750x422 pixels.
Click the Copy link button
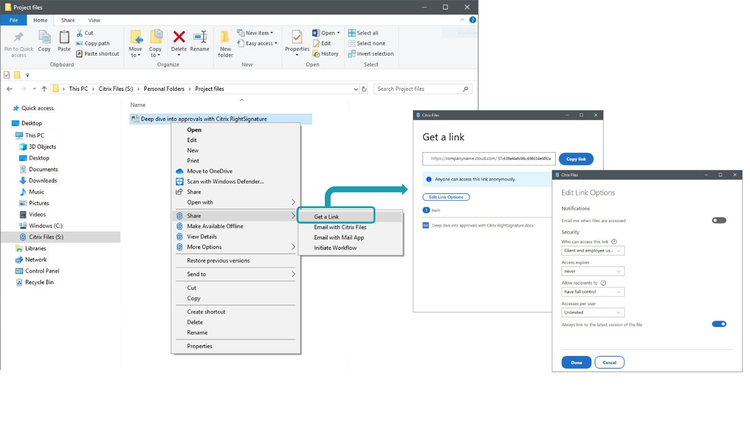pyautogui.click(x=576, y=159)
